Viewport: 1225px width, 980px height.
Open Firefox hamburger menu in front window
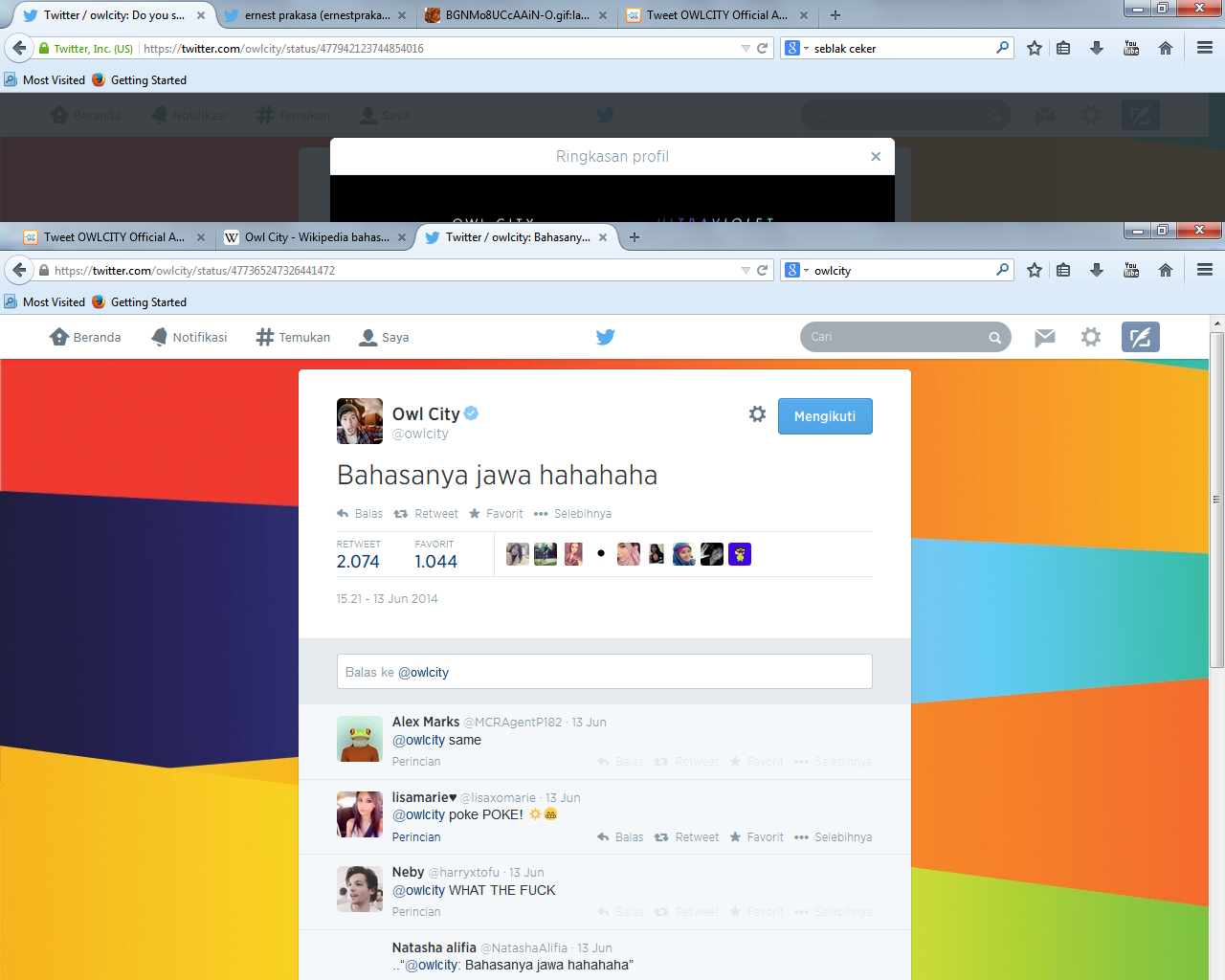point(1205,271)
